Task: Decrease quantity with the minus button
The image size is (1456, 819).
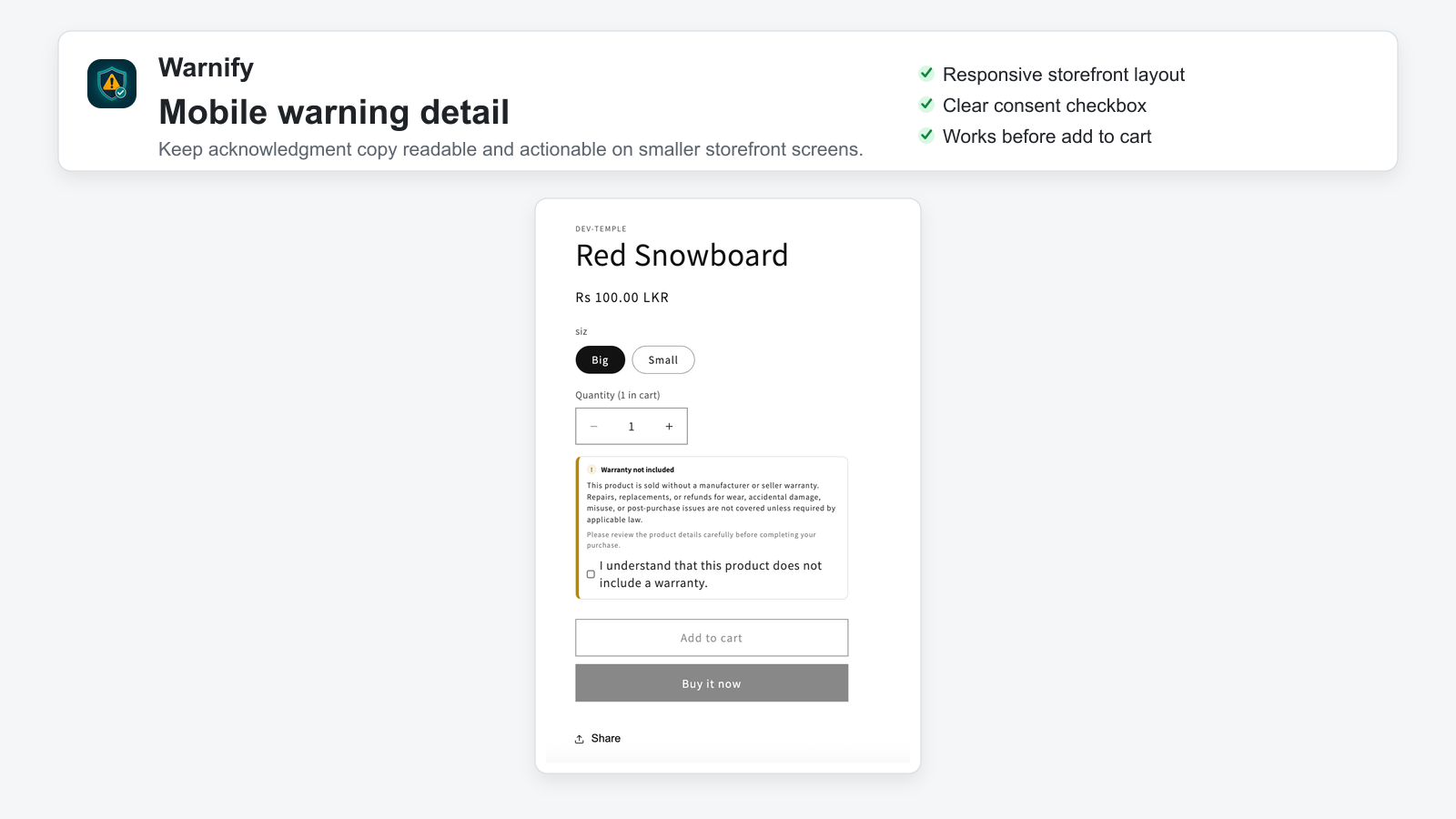Action: [593, 426]
